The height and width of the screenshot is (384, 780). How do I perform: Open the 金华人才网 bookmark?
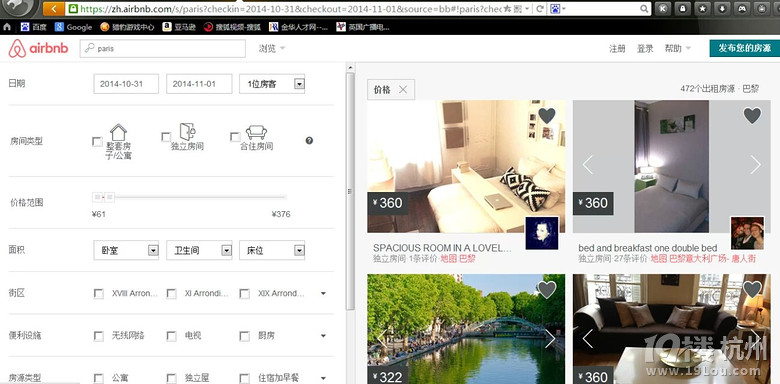[298, 27]
